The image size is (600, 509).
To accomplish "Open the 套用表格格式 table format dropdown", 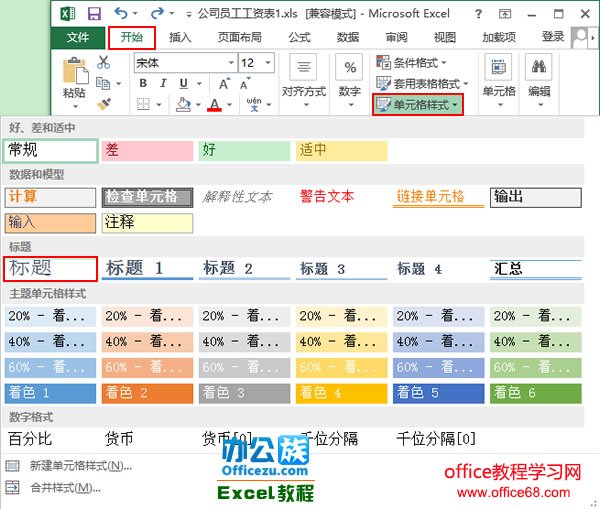I will [422, 83].
